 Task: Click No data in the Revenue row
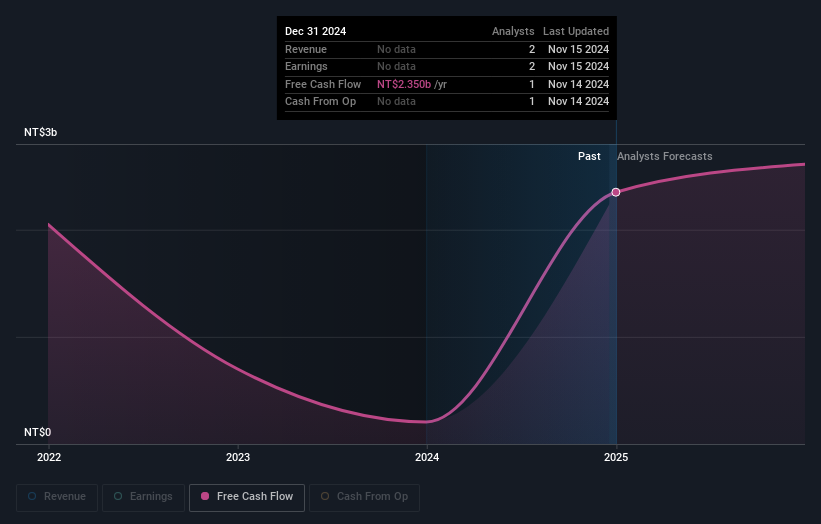pos(396,49)
